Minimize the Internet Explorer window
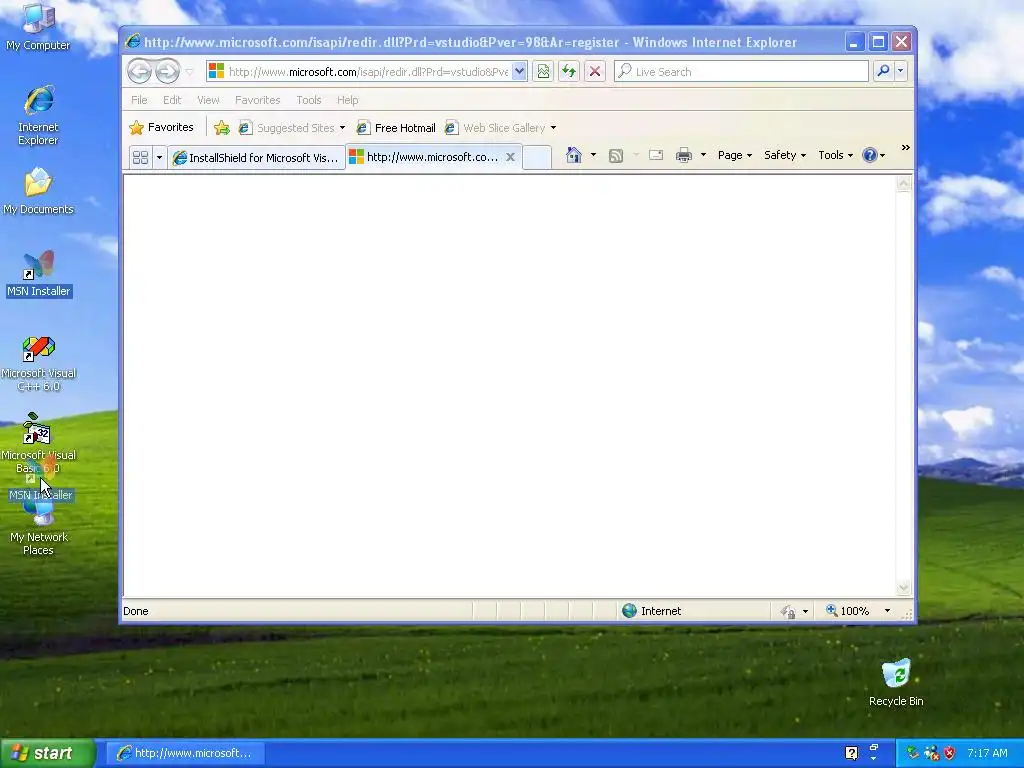 pos(854,42)
